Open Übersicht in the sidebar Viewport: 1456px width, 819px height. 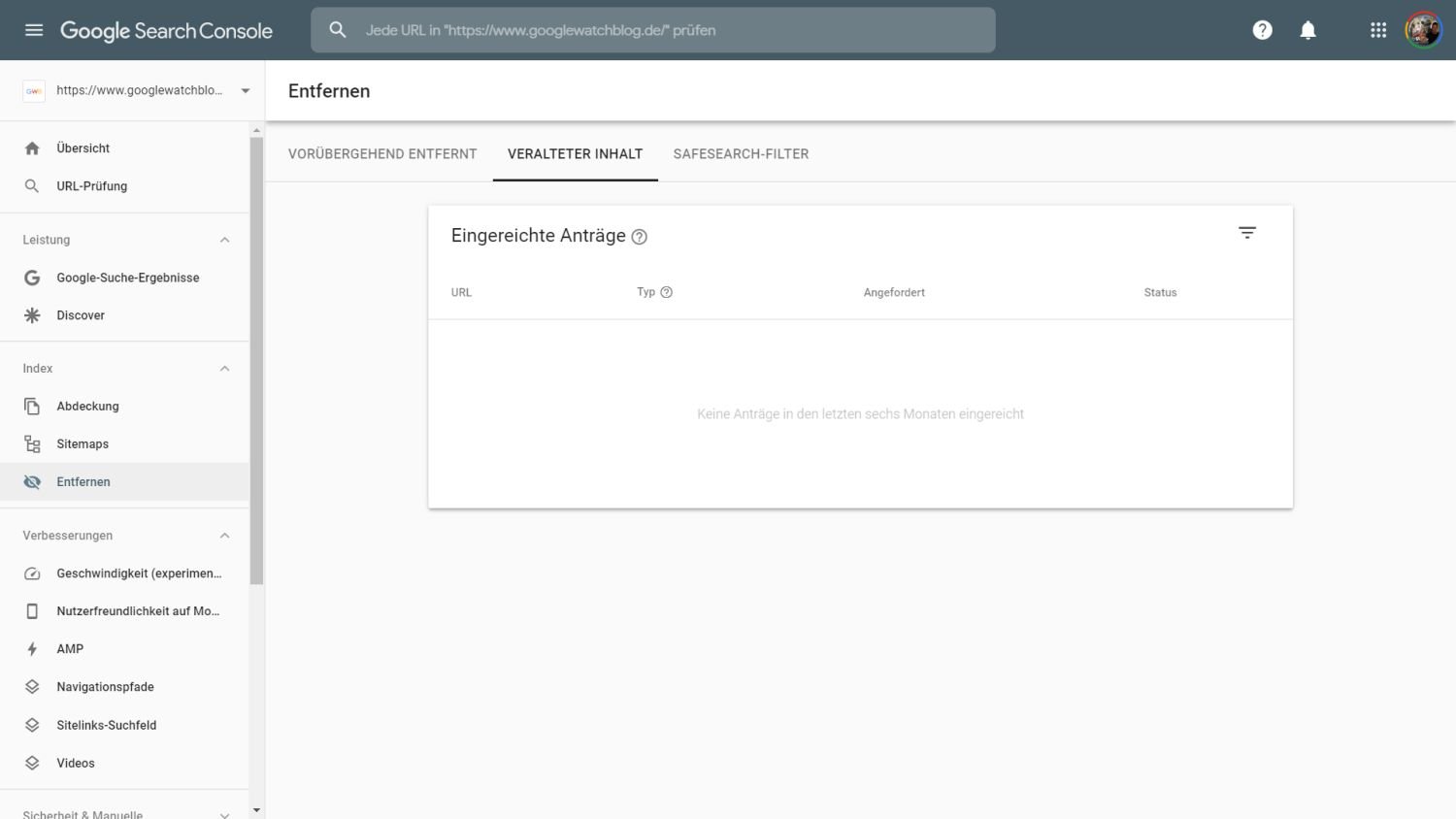pos(83,148)
